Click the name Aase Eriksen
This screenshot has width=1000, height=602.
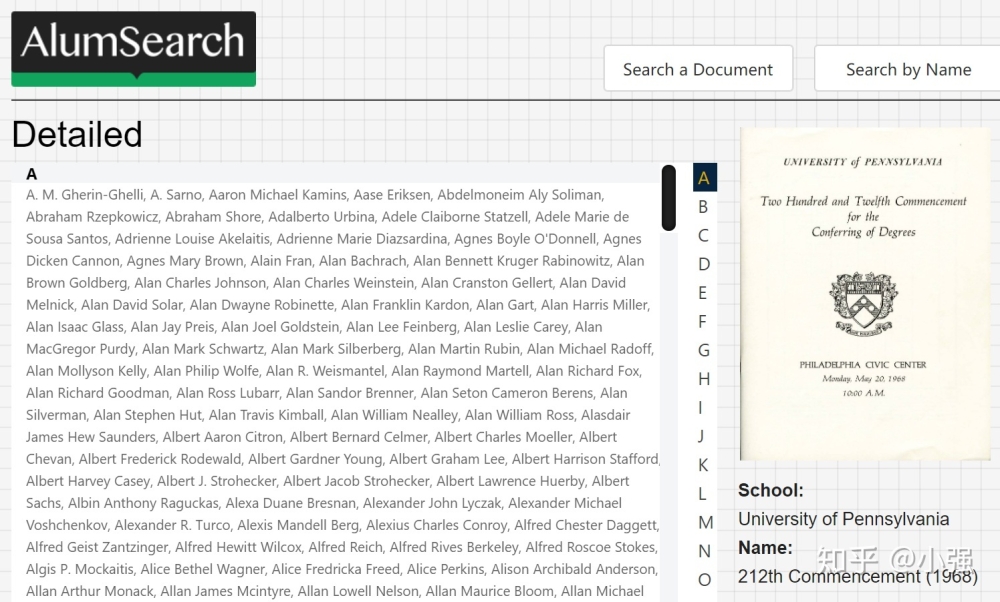point(392,195)
